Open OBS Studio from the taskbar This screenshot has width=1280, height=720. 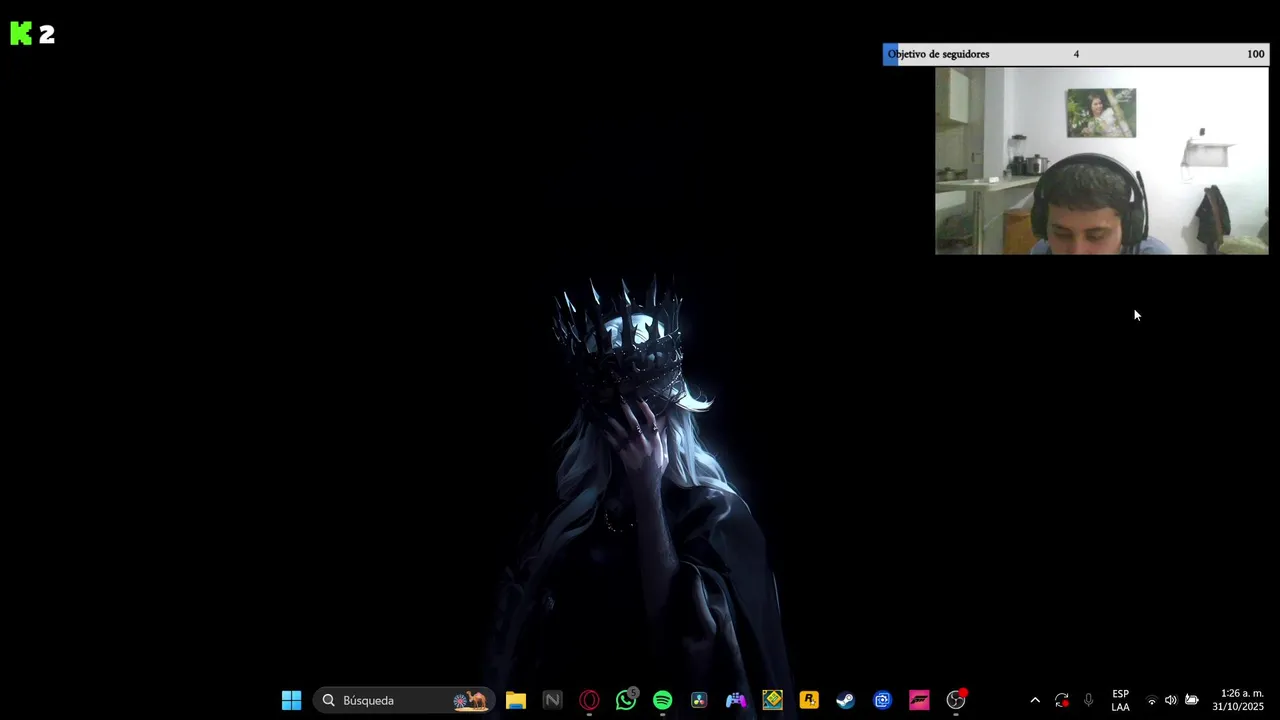tap(956, 700)
